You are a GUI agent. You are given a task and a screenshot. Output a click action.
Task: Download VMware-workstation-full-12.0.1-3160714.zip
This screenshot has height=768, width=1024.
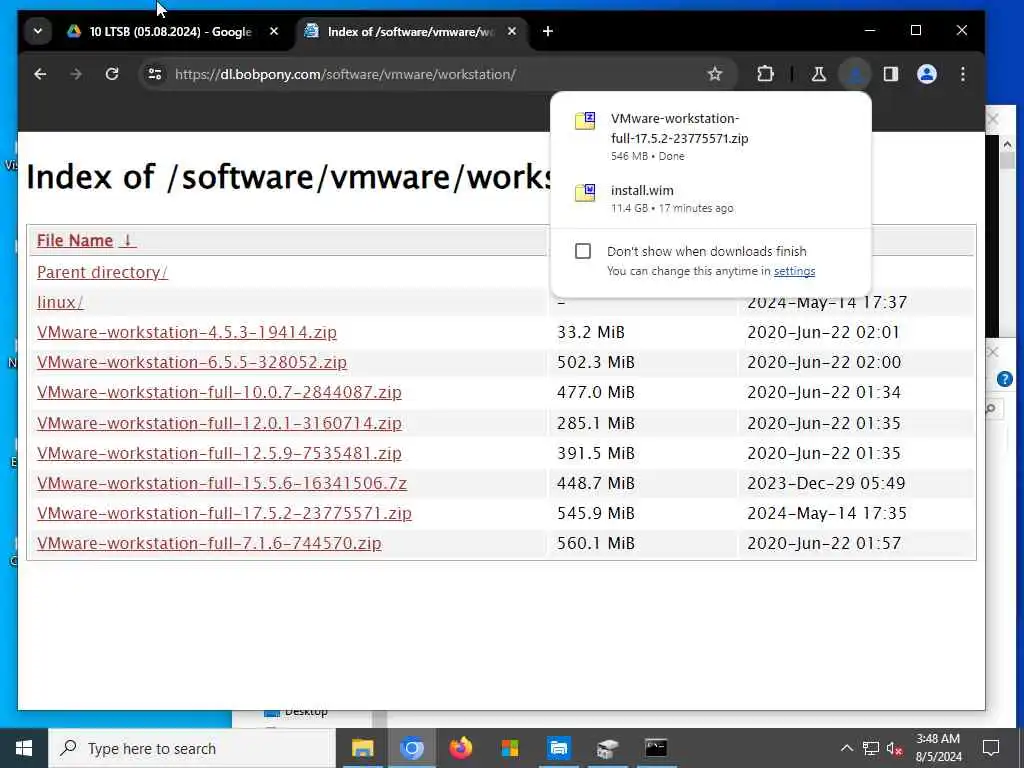point(219,423)
